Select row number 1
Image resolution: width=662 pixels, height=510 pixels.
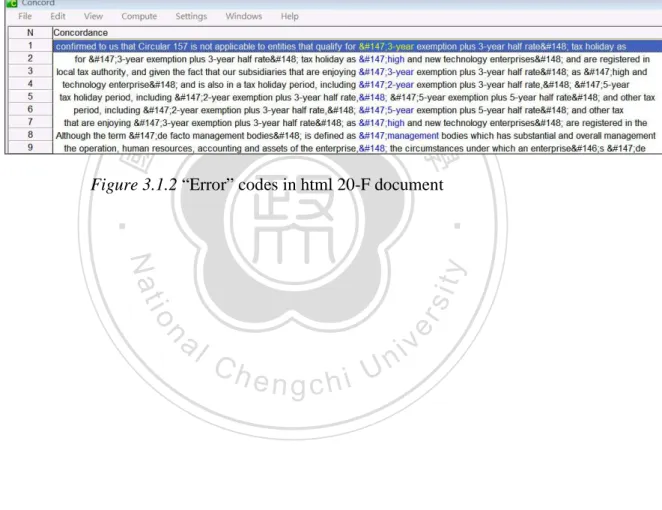30,46
